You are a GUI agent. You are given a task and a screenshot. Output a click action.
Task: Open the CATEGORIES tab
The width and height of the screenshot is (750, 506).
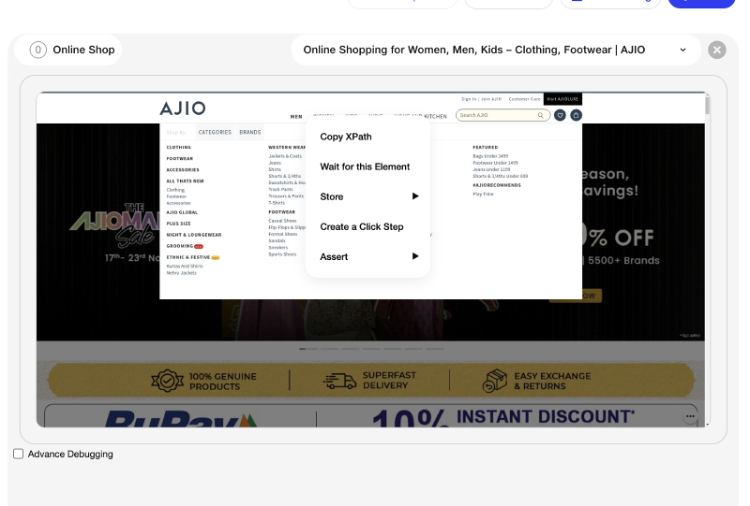point(215,132)
